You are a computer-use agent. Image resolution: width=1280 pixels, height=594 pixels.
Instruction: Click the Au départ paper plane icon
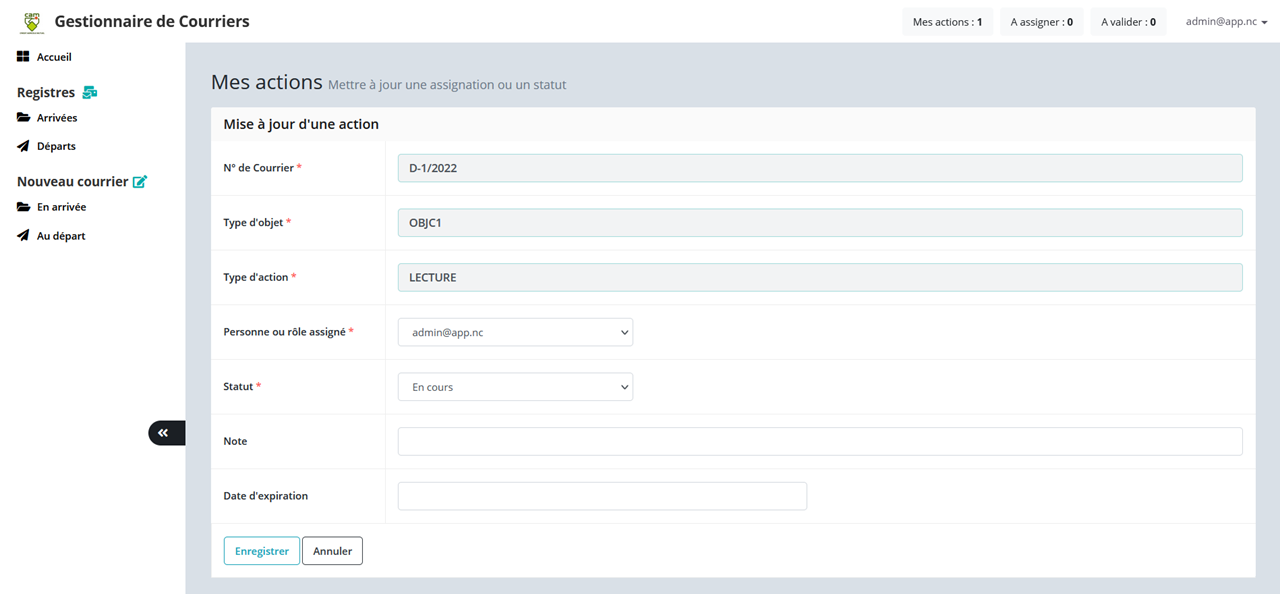[23, 236]
